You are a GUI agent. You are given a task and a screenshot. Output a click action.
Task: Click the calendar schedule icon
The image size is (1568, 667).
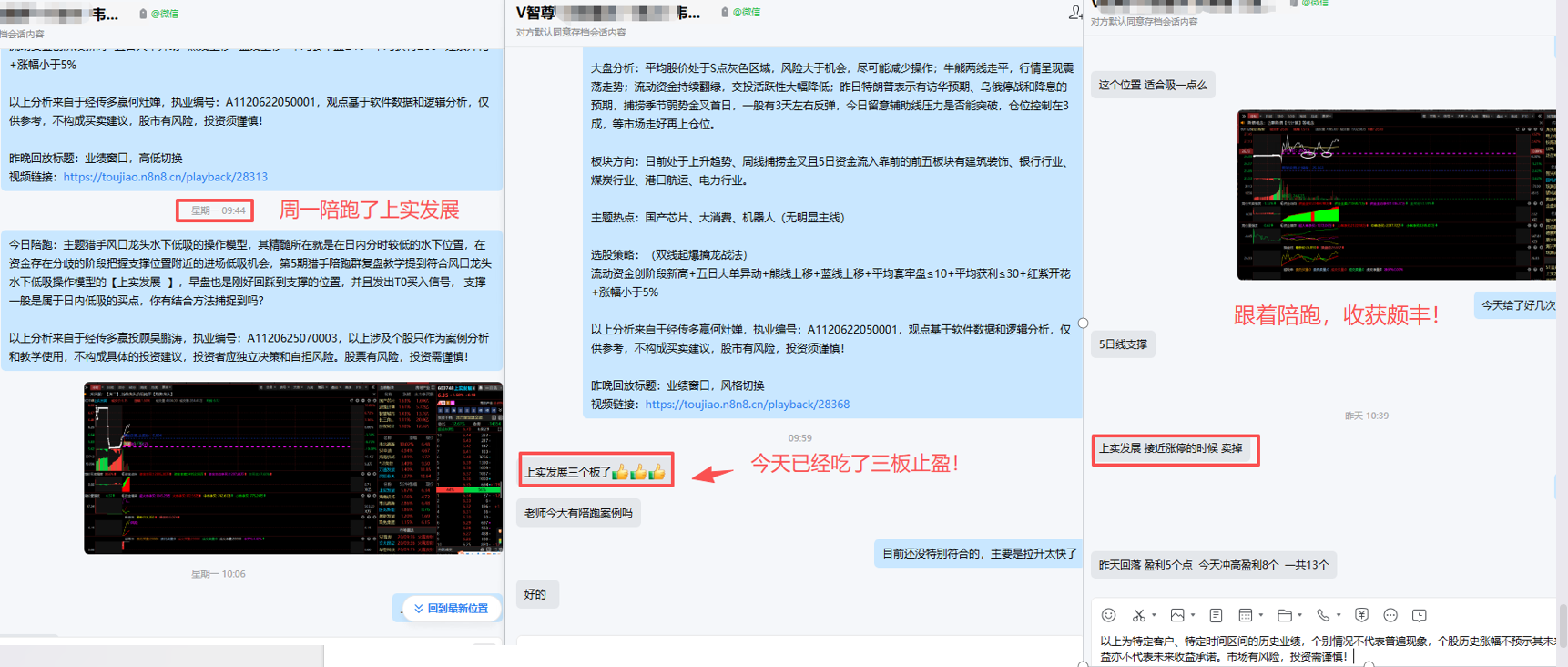(1246, 615)
